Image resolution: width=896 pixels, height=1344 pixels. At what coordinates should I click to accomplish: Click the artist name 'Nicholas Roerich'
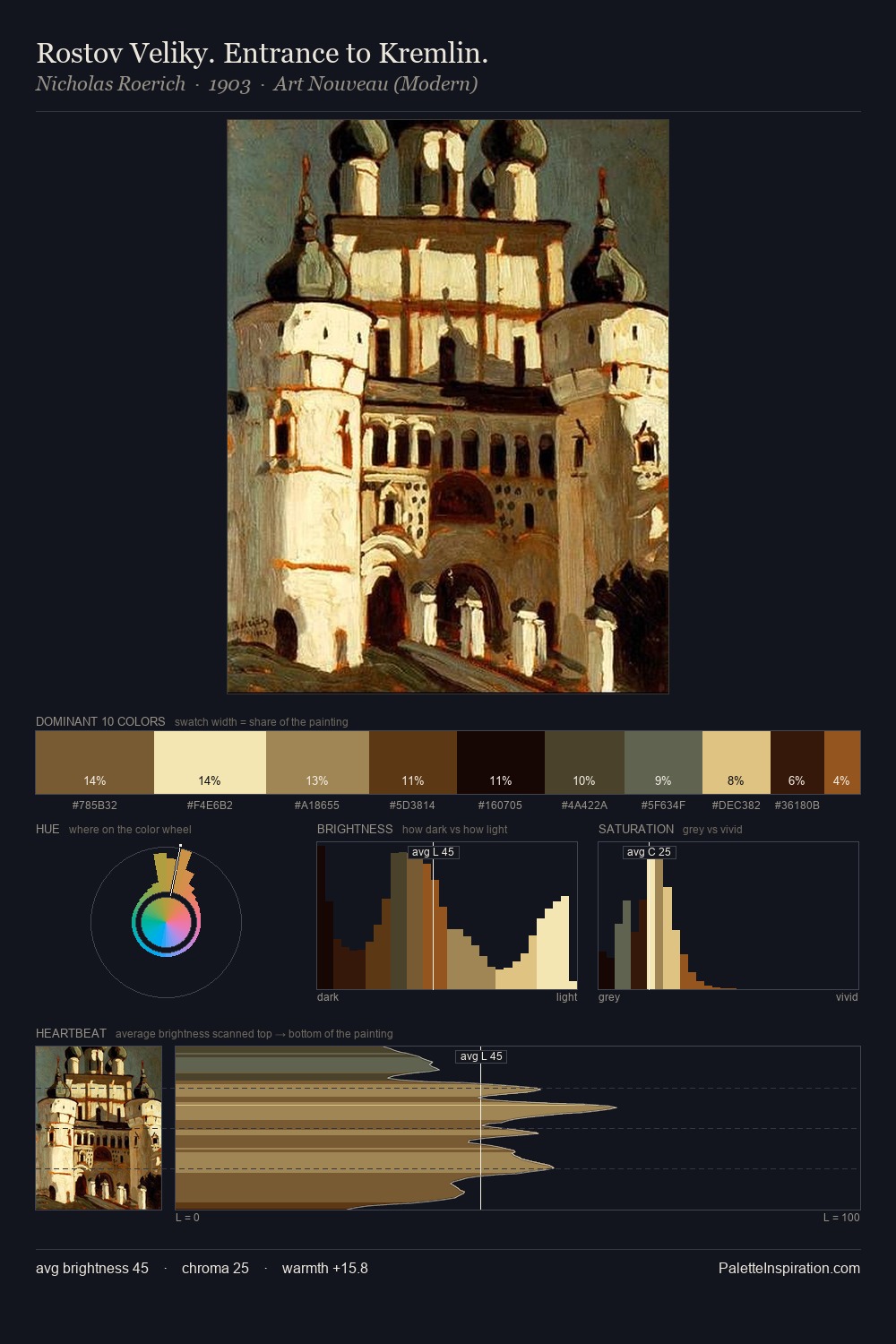point(110,84)
